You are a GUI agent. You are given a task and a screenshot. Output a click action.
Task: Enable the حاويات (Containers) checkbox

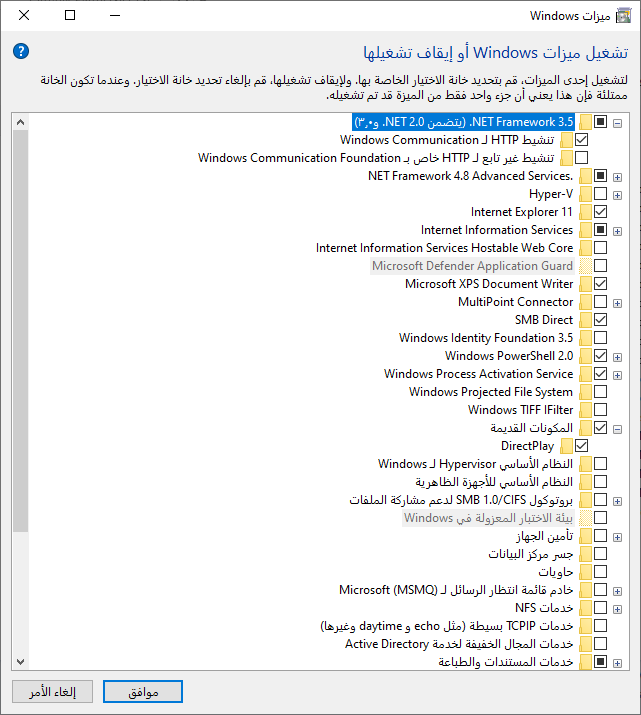click(600, 571)
